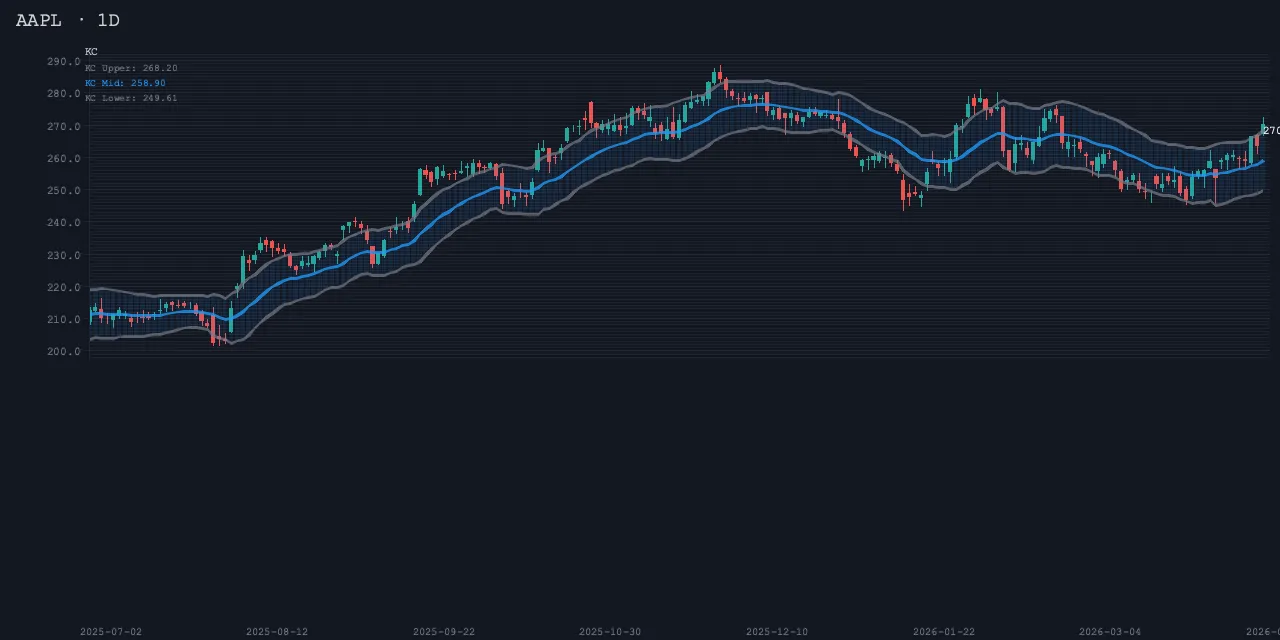Viewport: 1280px width, 640px height.
Task: Select the 2025-07-02 date on time axis
Action: click(x=111, y=632)
